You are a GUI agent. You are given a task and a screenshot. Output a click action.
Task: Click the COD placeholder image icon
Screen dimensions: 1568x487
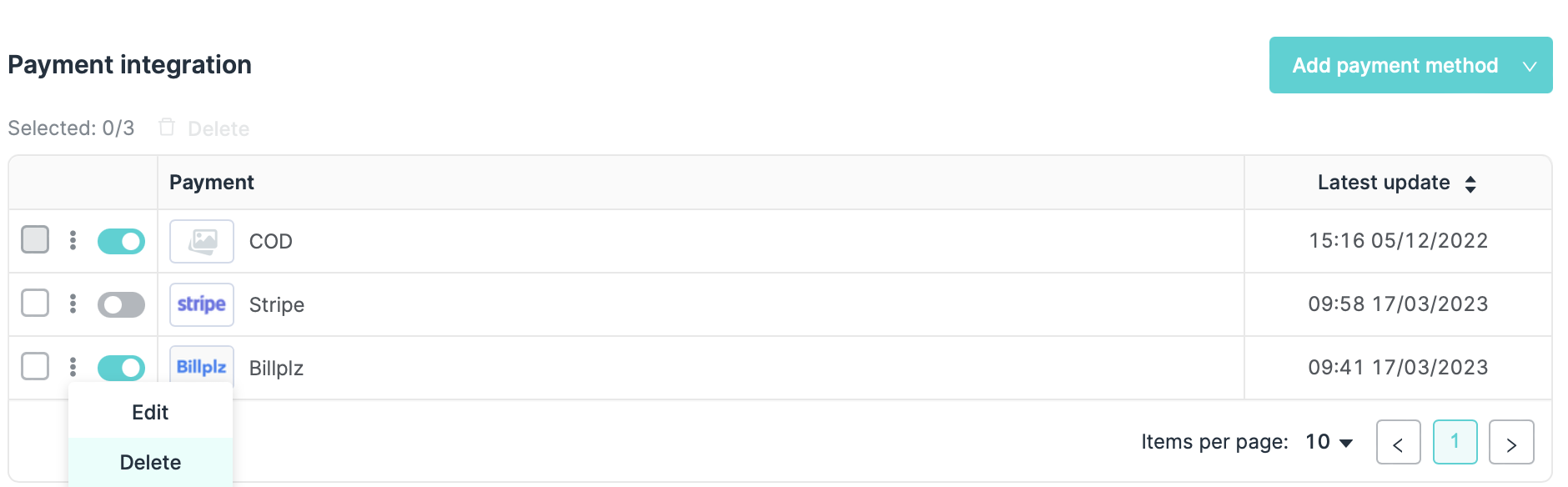(202, 241)
